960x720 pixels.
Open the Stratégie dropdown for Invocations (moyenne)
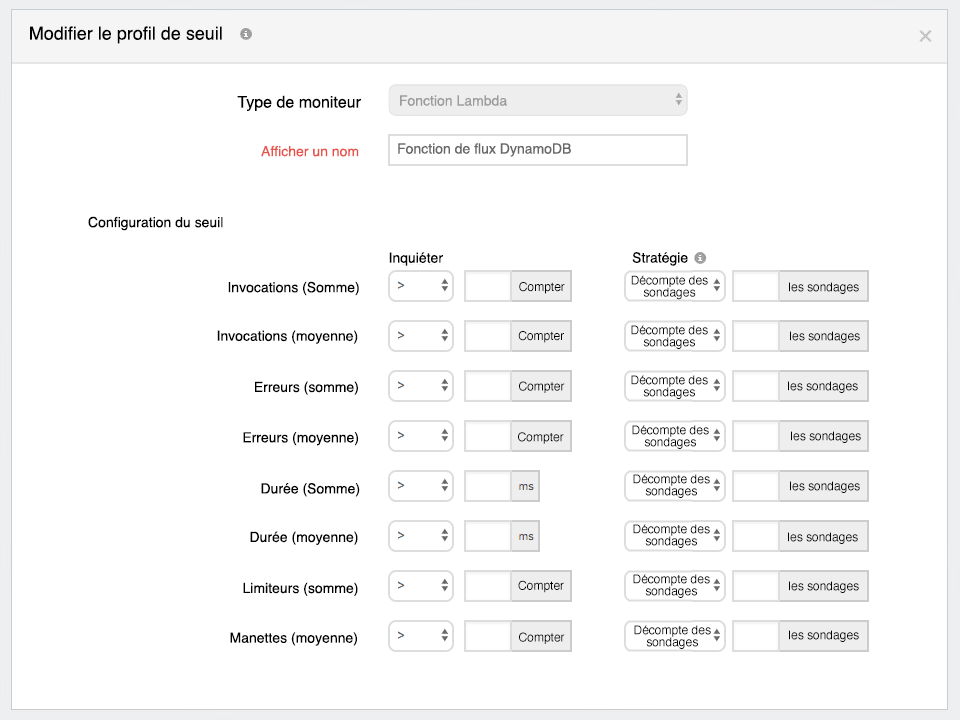(673, 335)
